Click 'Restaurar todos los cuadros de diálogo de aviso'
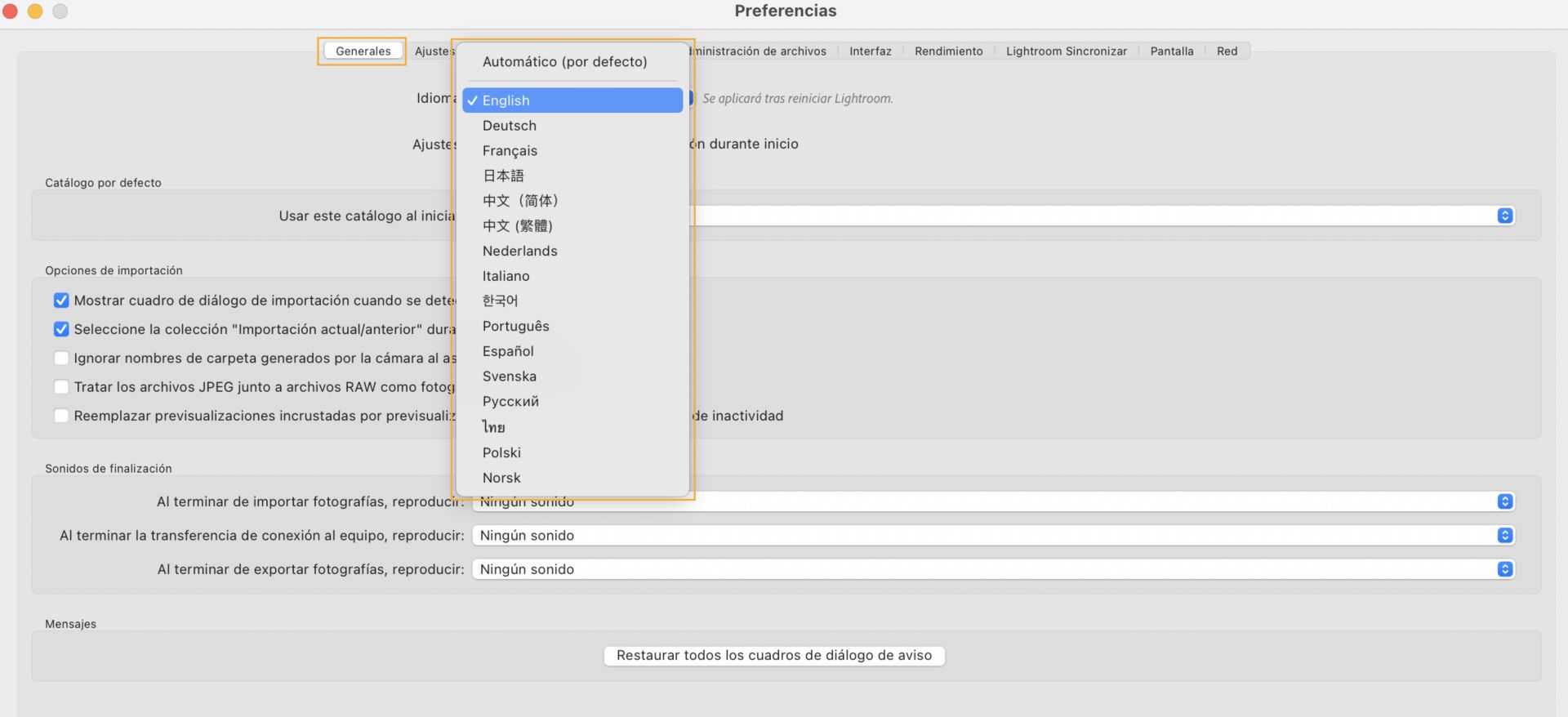This screenshot has width=1568, height=717. (774, 656)
